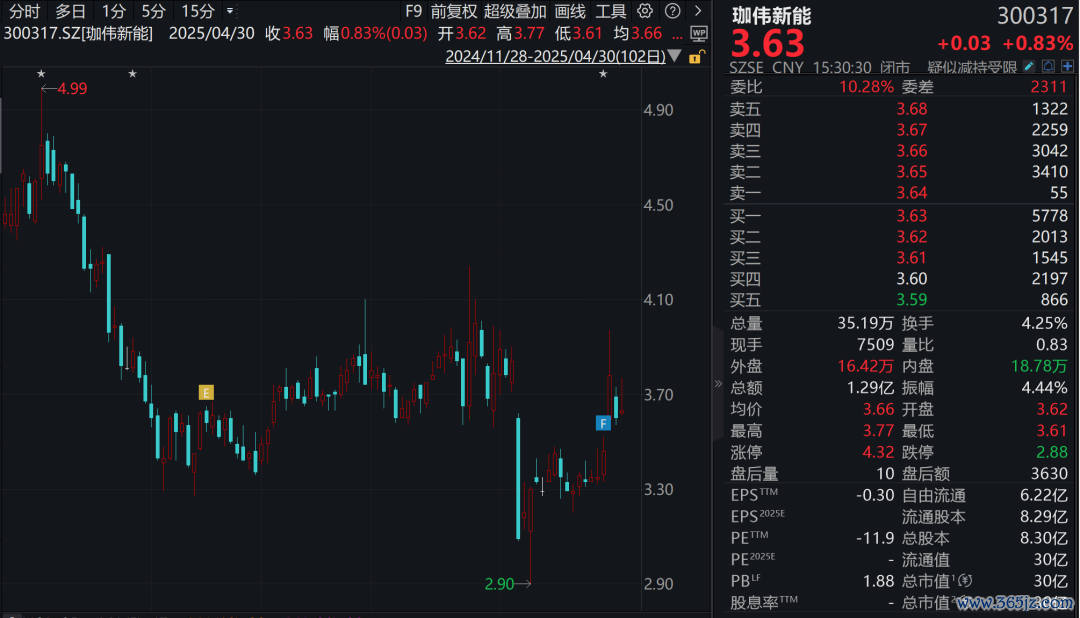The width and height of the screenshot is (1080, 618).
Task: Click the bell alert icon in quote panel
Action: 1048,67
